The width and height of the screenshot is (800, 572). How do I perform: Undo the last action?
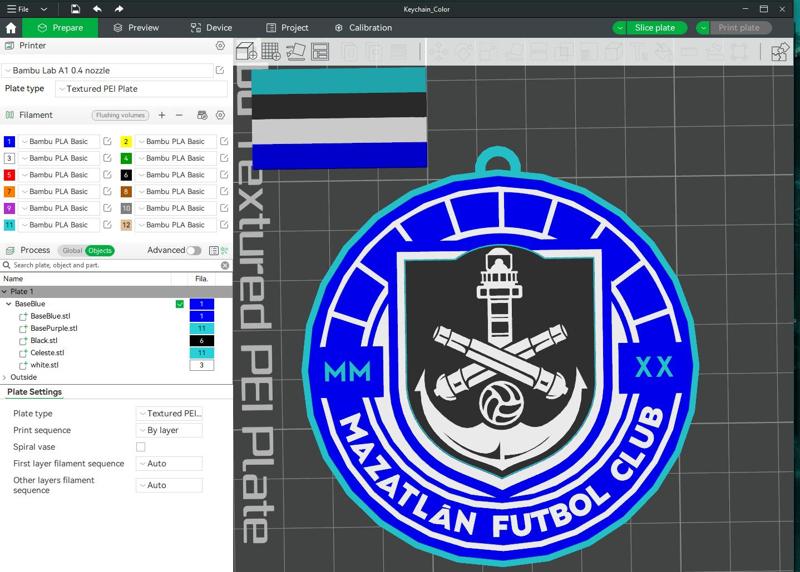click(x=97, y=9)
